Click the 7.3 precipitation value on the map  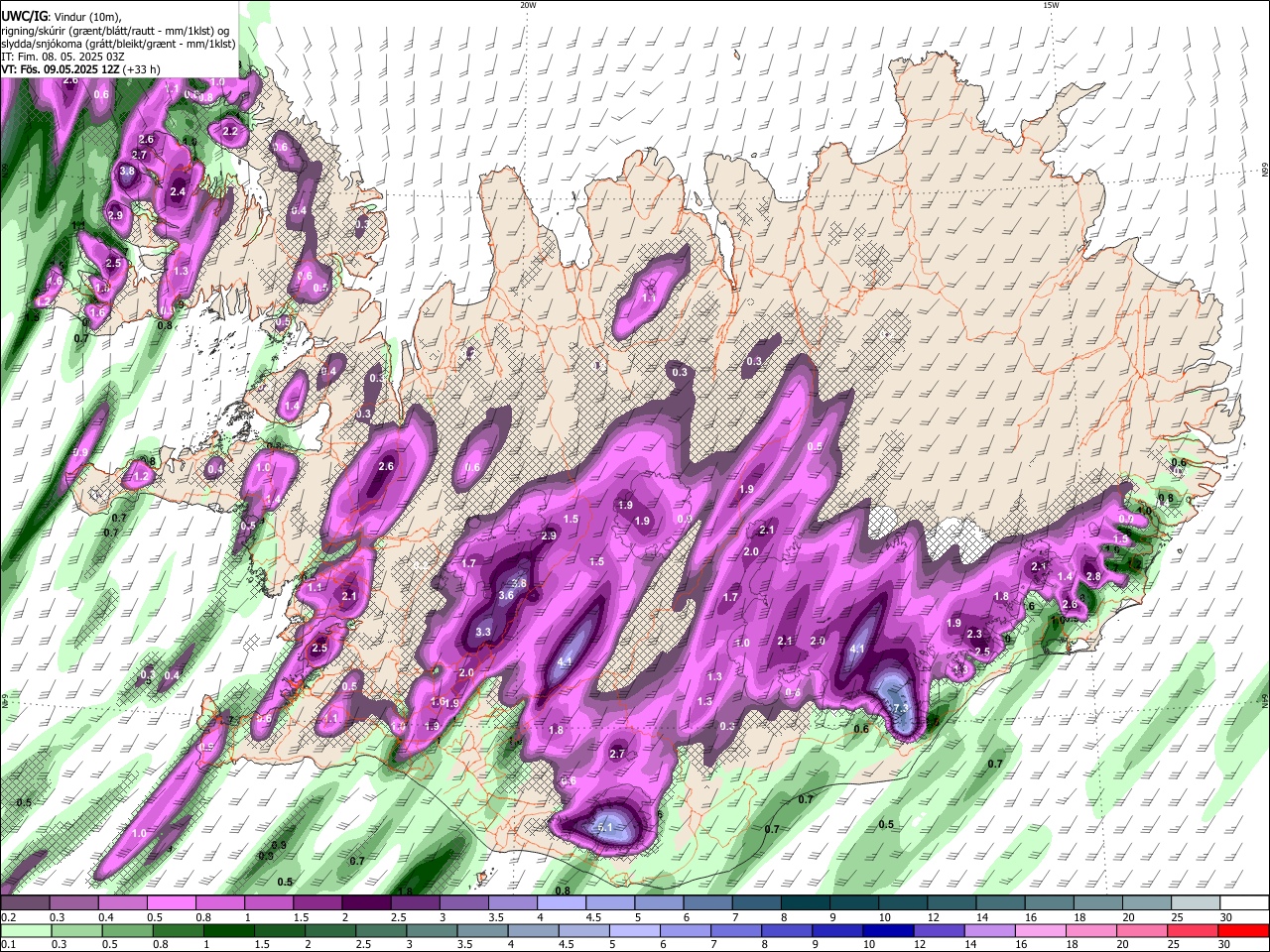point(901,708)
